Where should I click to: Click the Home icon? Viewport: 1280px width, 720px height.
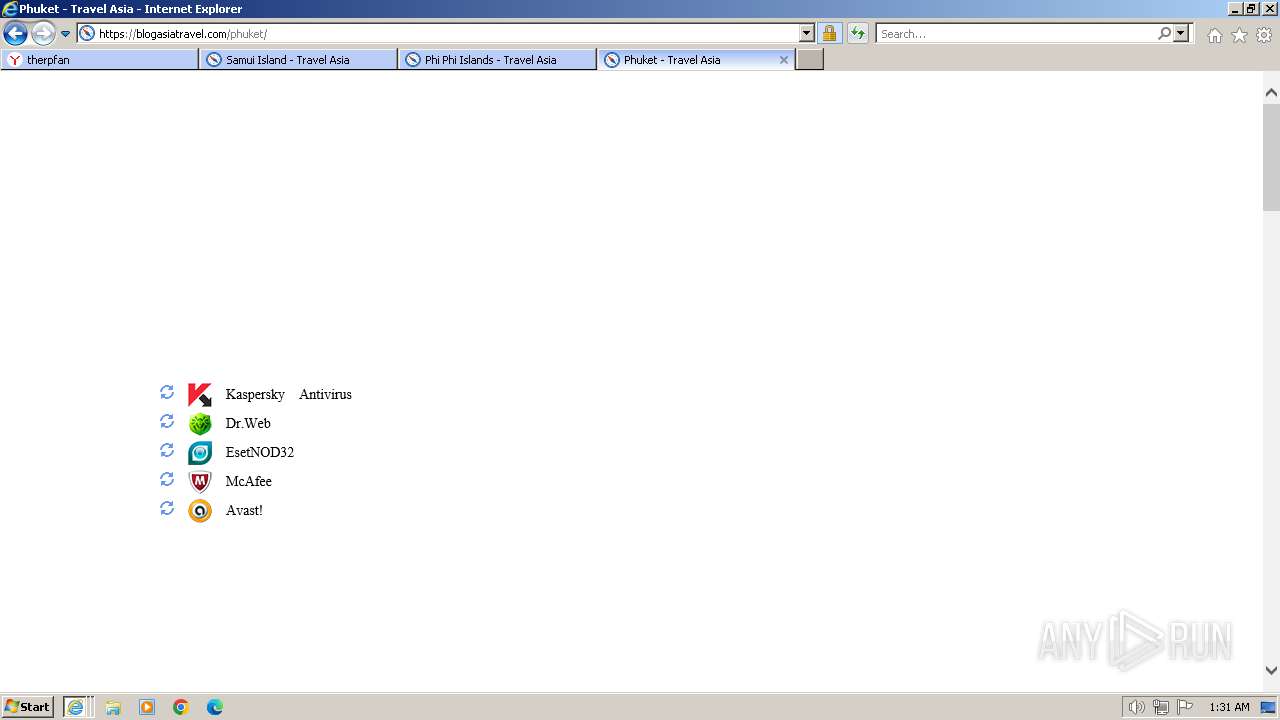[x=1214, y=35]
